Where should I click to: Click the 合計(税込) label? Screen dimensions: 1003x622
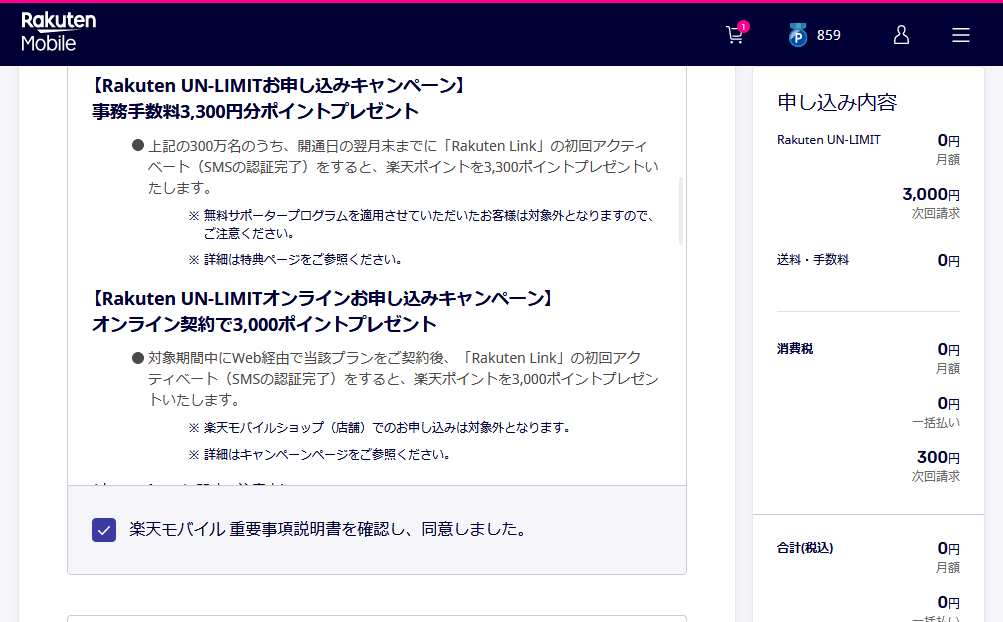point(805,548)
